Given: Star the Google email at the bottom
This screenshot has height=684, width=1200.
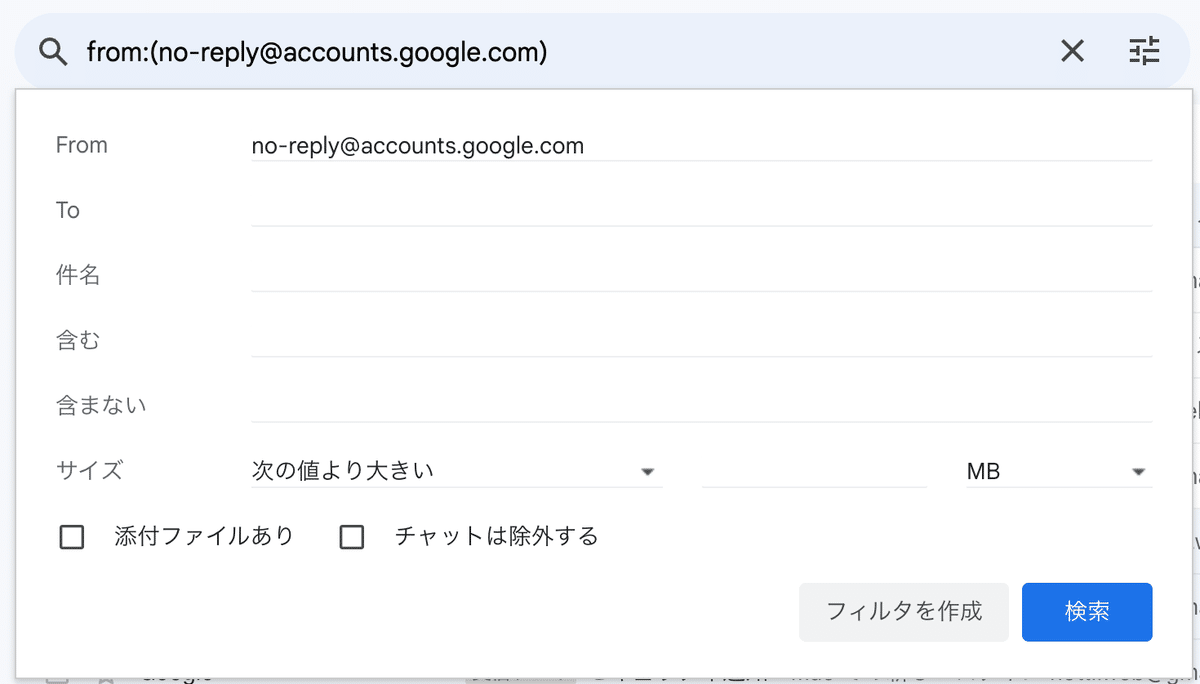Looking at the screenshot, I should (107, 680).
